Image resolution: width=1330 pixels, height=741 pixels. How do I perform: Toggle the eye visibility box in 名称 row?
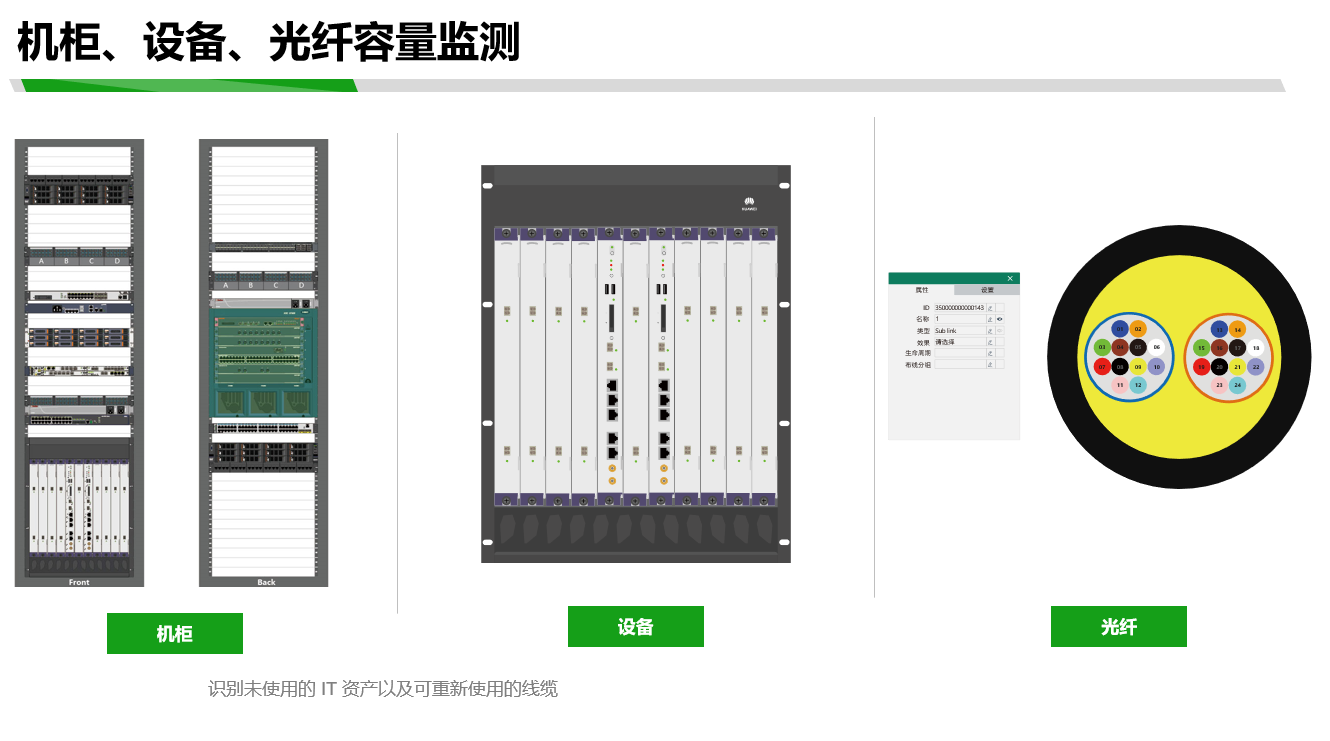pyautogui.click(x=1000, y=319)
